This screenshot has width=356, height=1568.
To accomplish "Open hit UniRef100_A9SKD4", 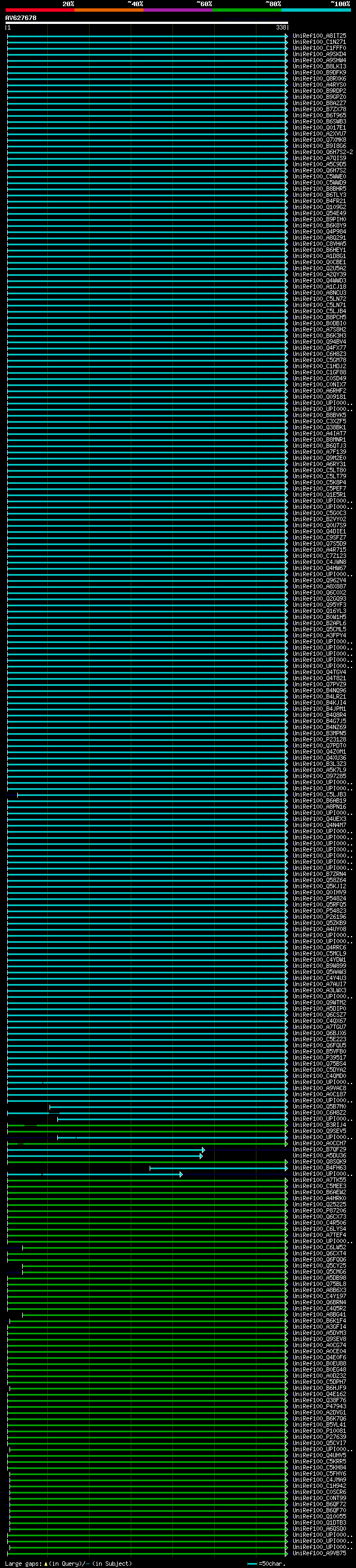I will pos(319,54).
